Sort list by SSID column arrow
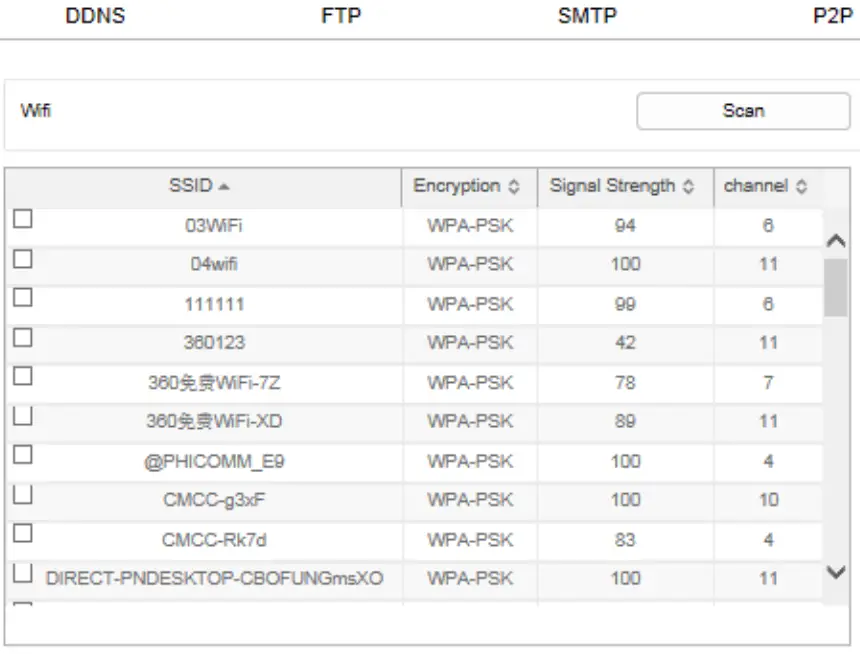 pyautogui.click(x=224, y=187)
